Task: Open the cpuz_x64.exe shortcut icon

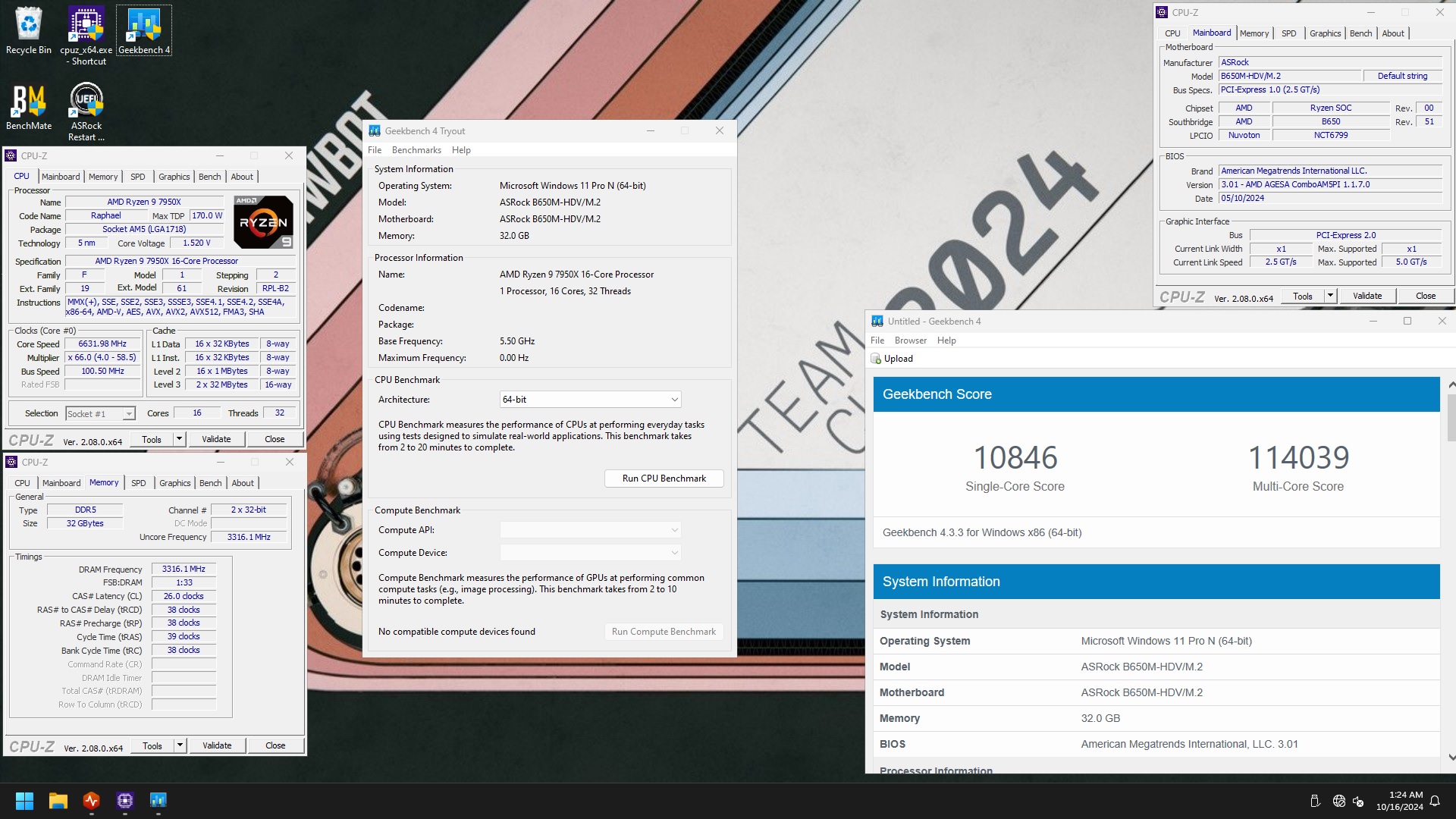Action: pyautogui.click(x=86, y=36)
